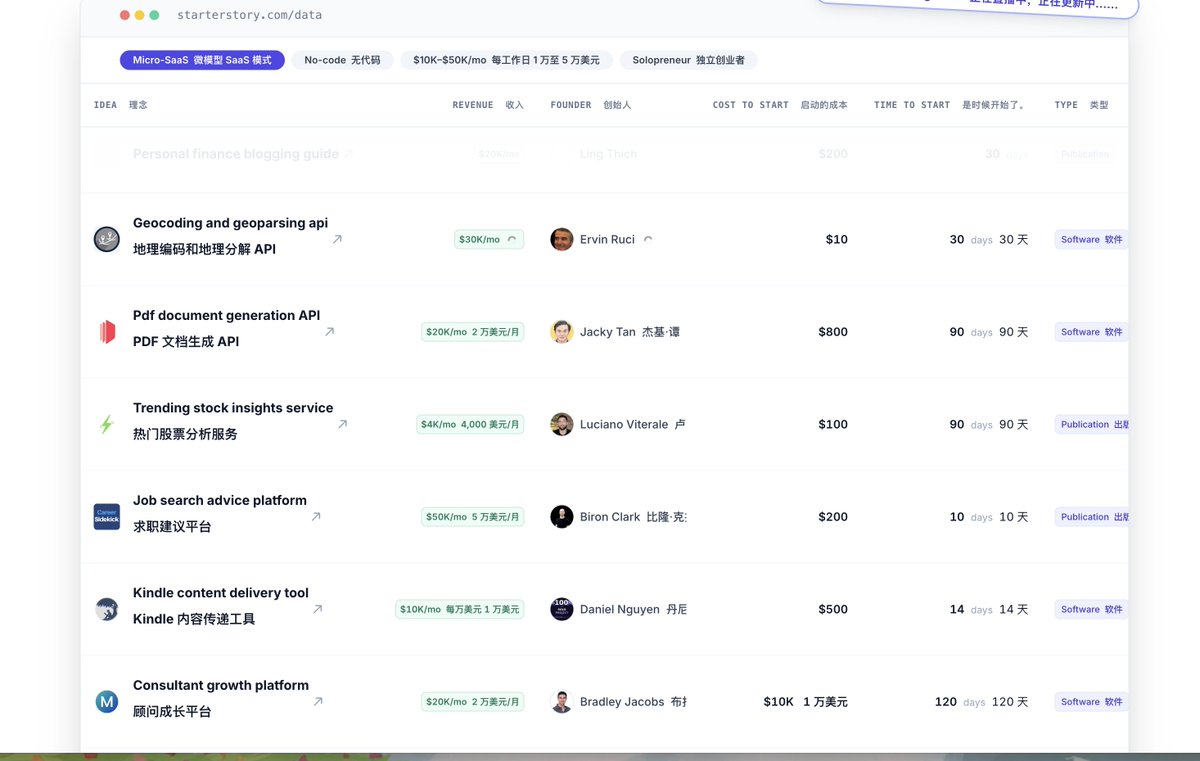Image resolution: width=1200 pixels, height=761 pixels.
Task: Sort by the TYPE column header
Action: (1081, 105)
